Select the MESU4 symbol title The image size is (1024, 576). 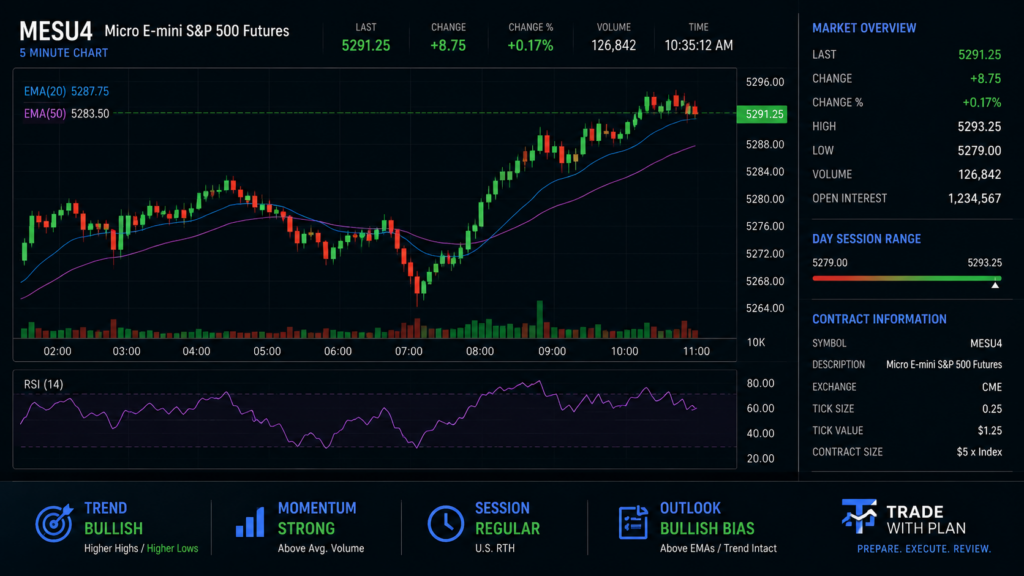(x=56, y=31)
